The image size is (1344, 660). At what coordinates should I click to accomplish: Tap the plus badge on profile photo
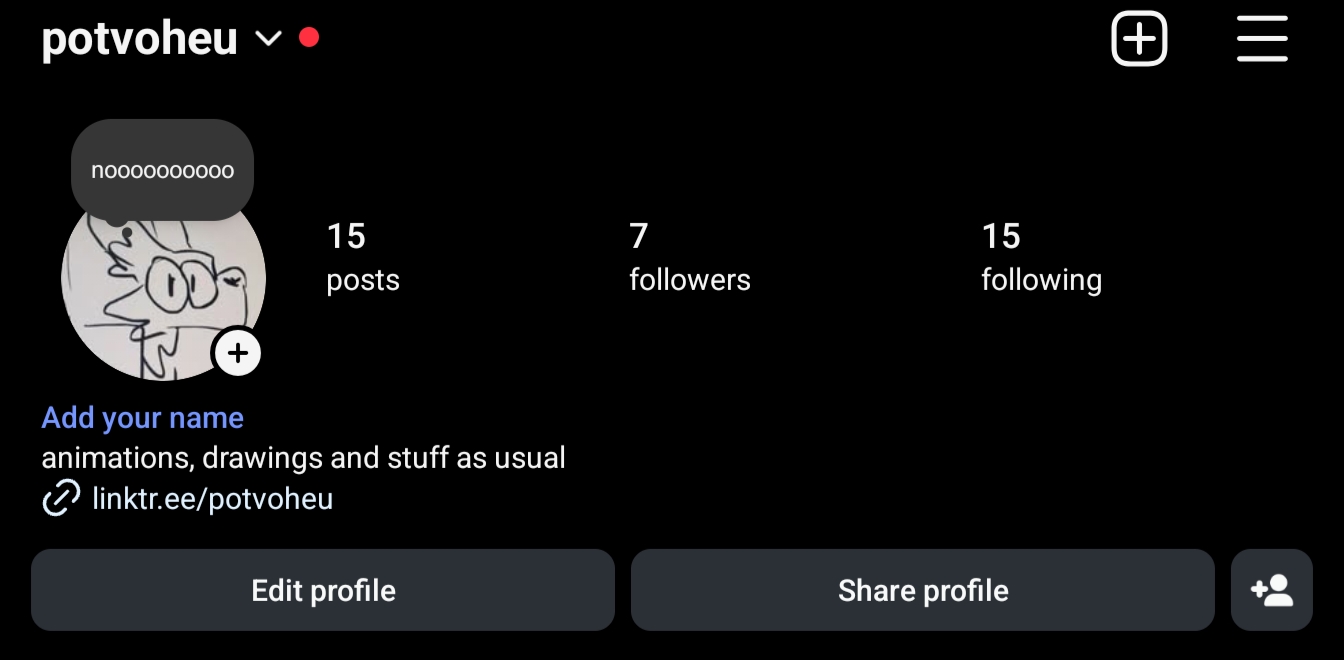tap(238, 353)
